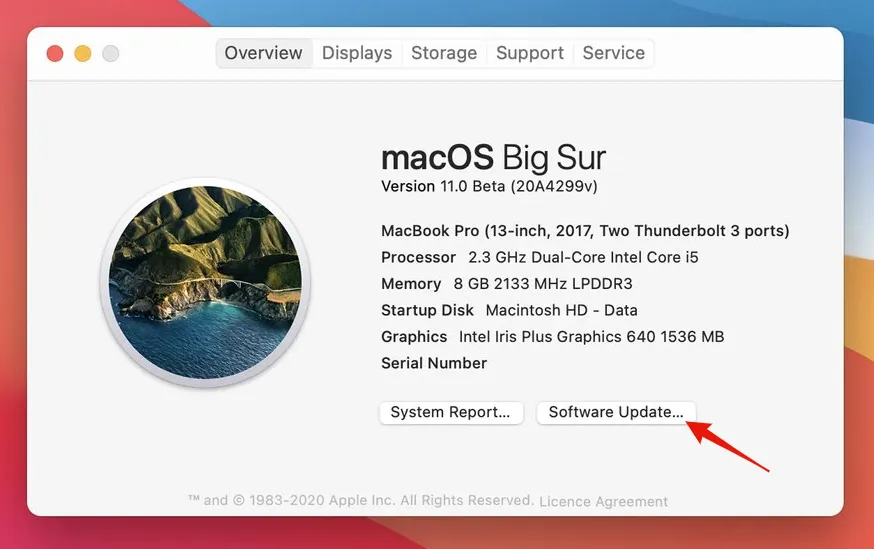Click the macOS Big Sur title
The height and width of the screenshot is (549, 874).
493,158
